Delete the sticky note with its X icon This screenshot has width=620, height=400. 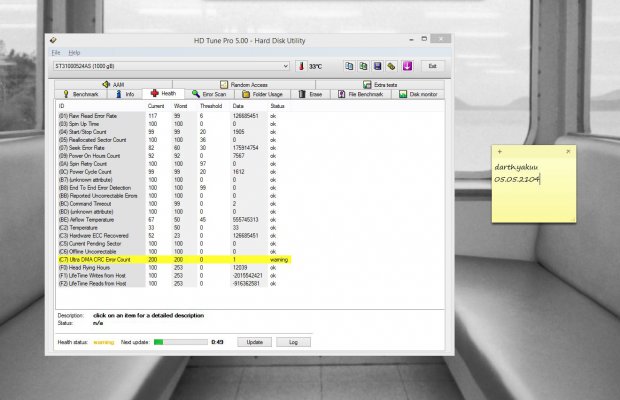coord(568,151)
